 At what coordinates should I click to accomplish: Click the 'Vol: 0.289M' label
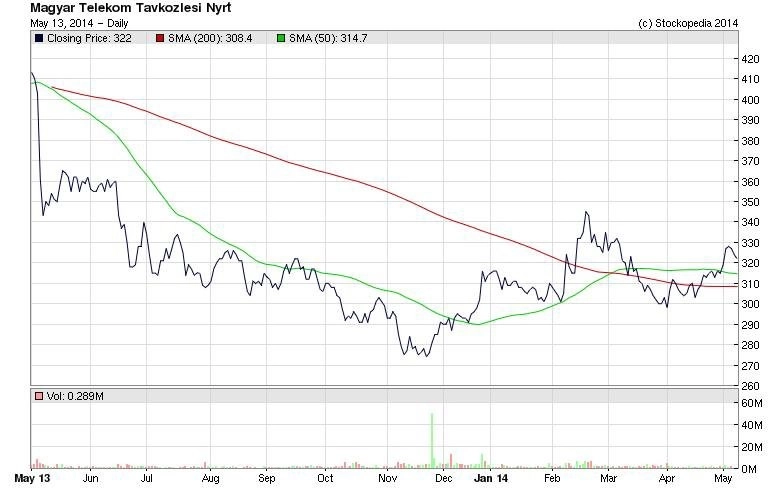[75, 396]
